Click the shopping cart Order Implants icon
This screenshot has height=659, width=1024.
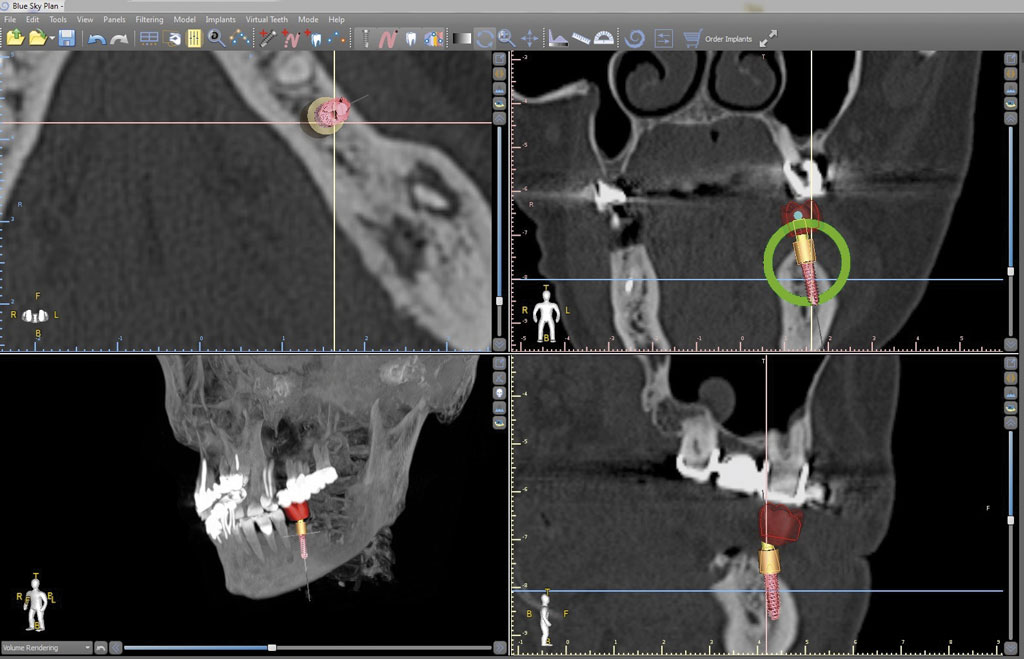691,39
